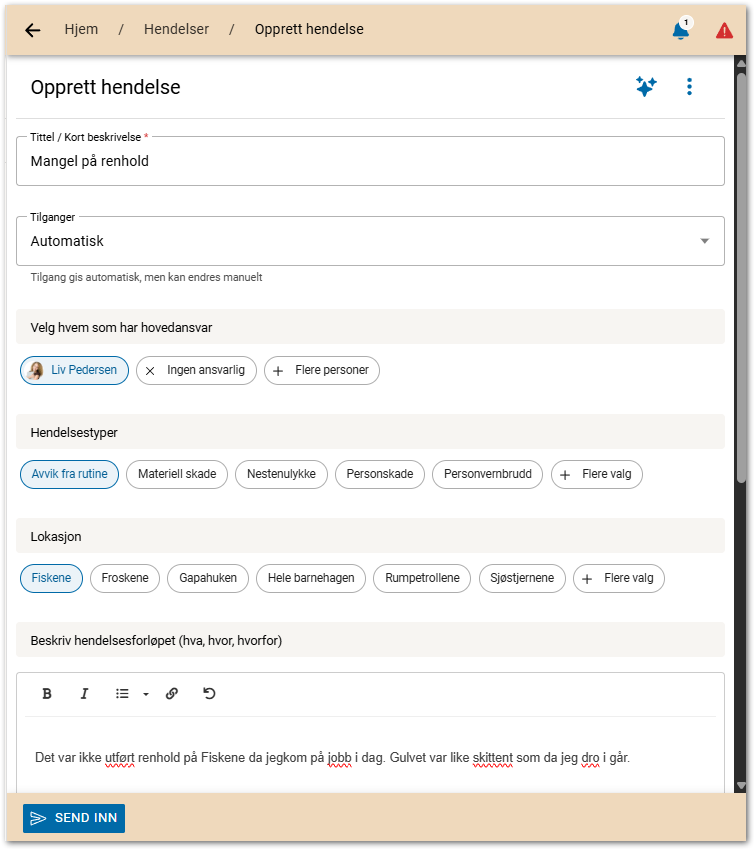Toggle italic text formatting
The height and width of the screenshot is (850, 755).
pyautogui.click(x=84, y=693)
